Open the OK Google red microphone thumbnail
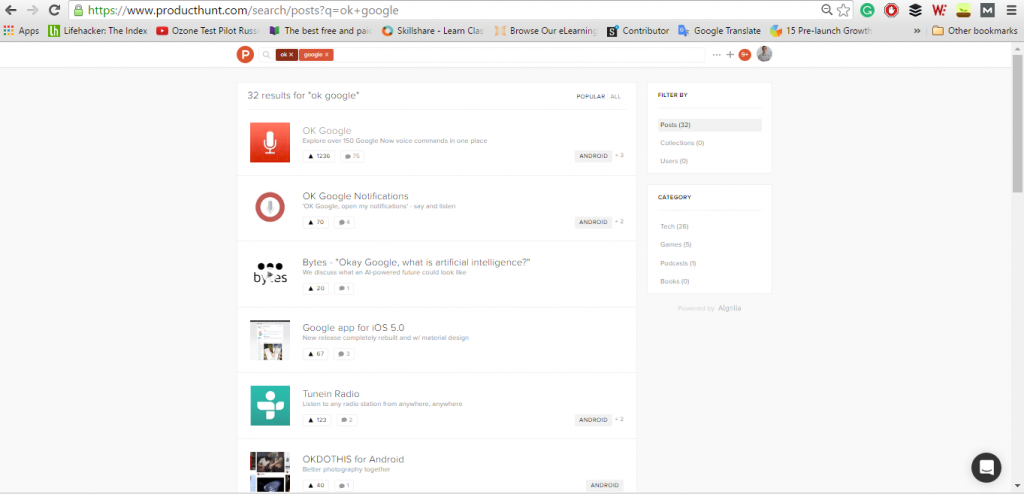 270,142
